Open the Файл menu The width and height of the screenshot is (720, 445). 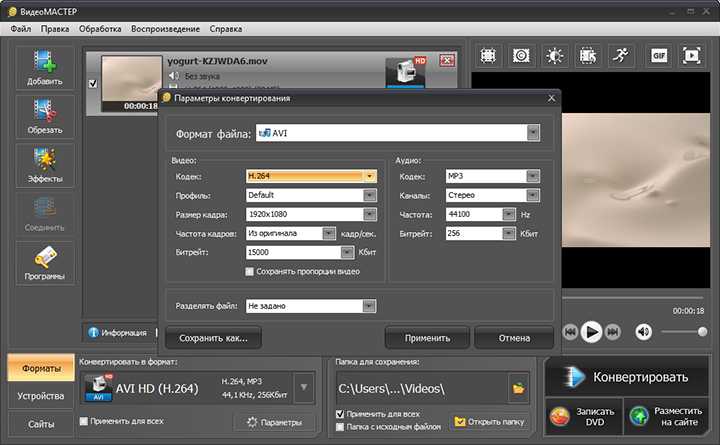(x=21, y=28)
